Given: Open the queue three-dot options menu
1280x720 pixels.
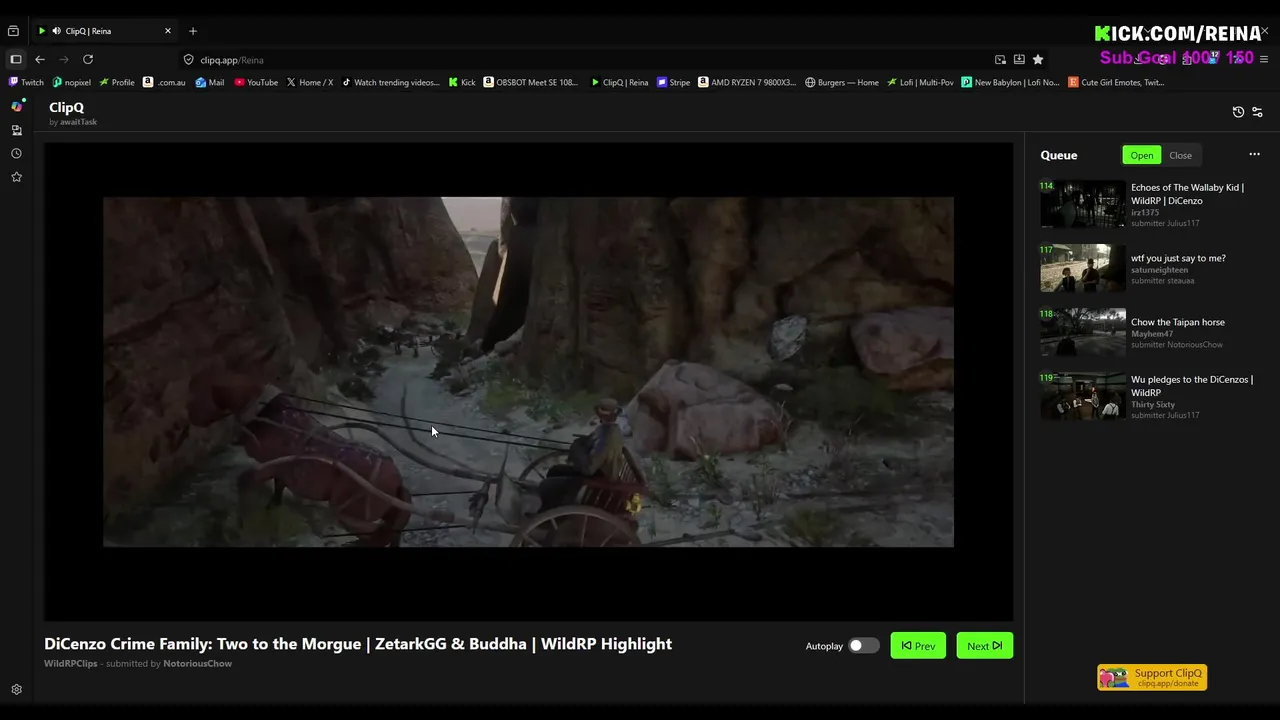Looking at the screenshot, I should tap(1254, 154).
